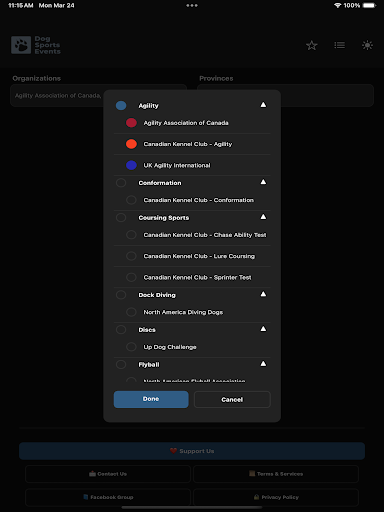Screen dimensions: 384x512
Task: Collapse the Agility group arrow
Action: click(x=263, y=105)
